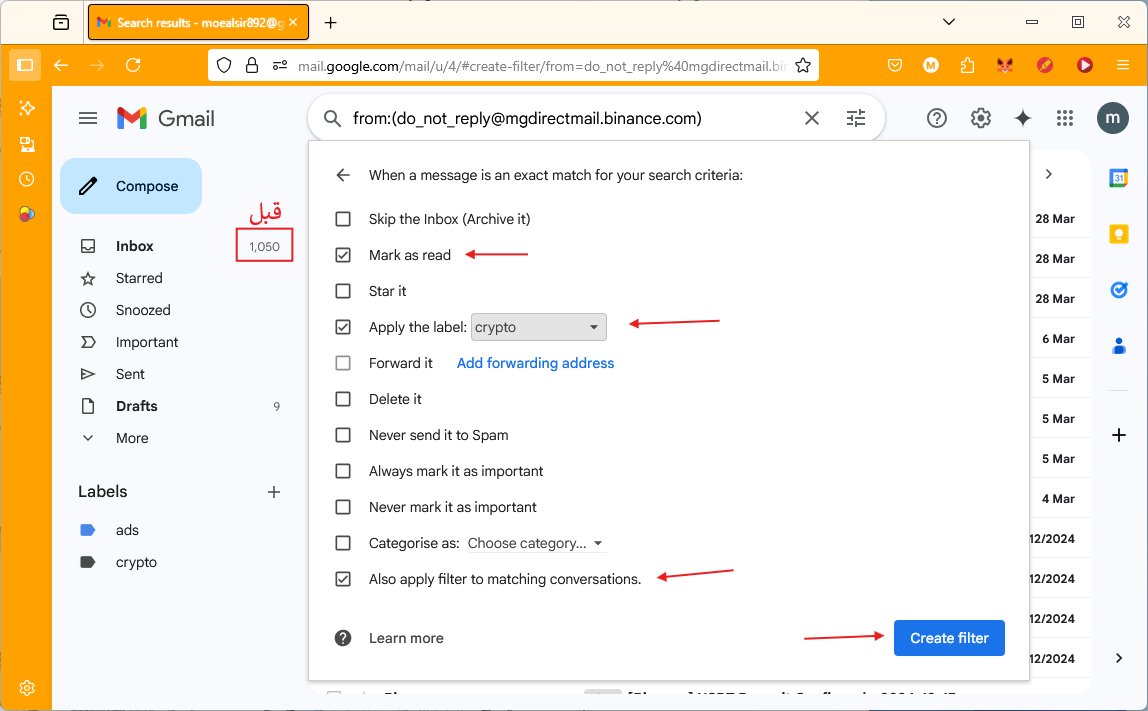List all browser tabs dropdown arrow
Image resolution: width=1148 pixels, height=711 pixels.
949,22
